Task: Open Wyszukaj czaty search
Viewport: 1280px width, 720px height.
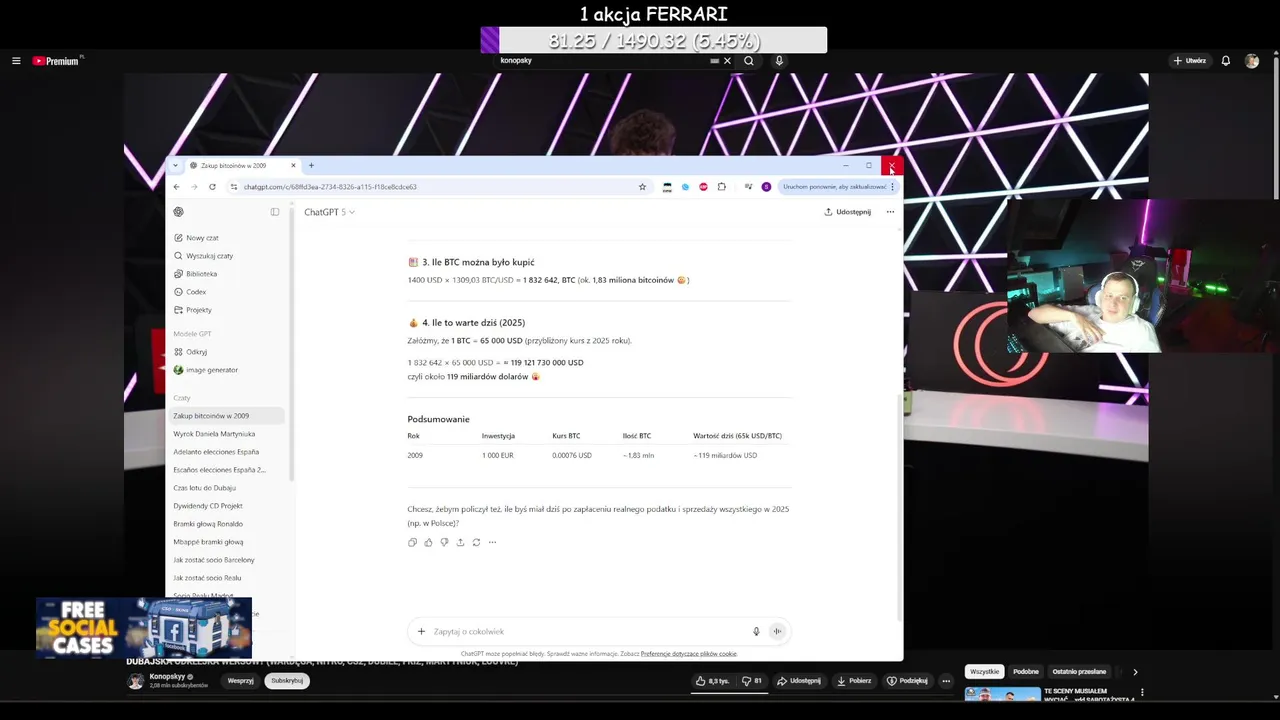Action: 229,256
